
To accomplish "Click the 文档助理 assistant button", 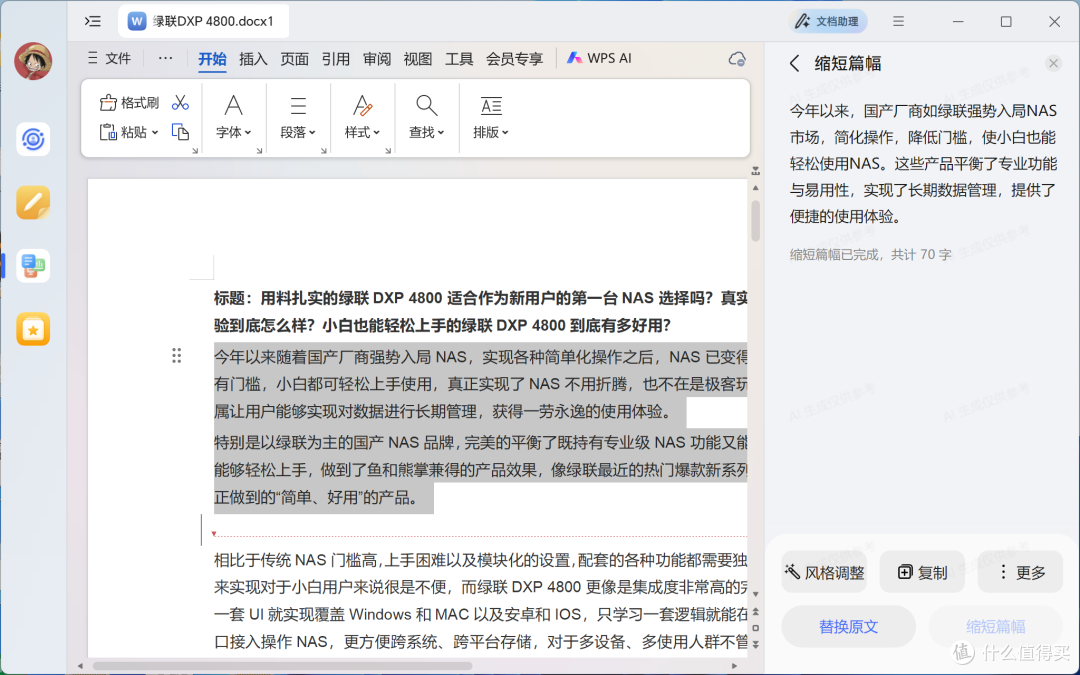I will (827, 21).
